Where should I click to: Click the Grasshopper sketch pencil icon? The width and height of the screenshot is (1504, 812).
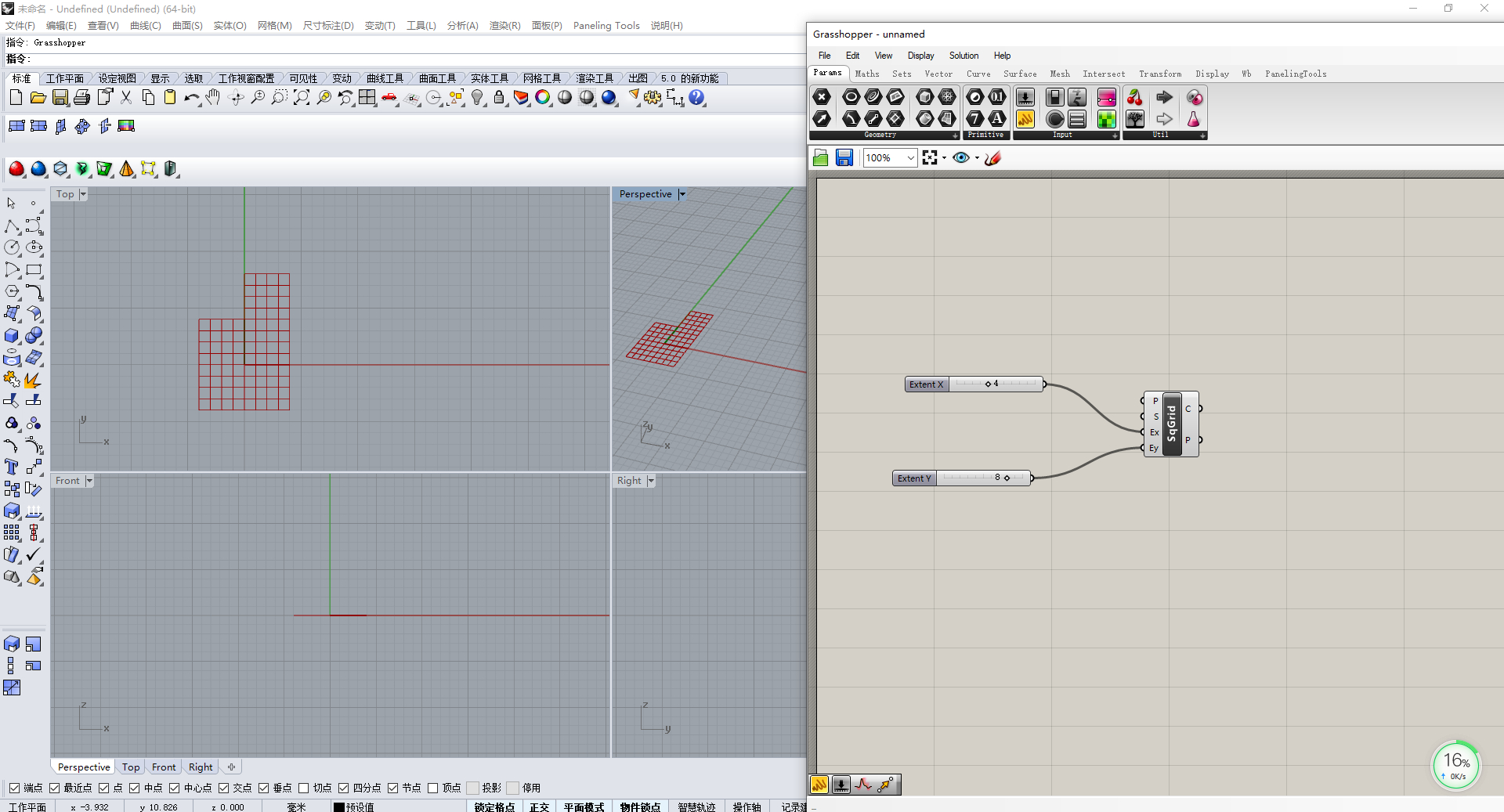(992, 158)
